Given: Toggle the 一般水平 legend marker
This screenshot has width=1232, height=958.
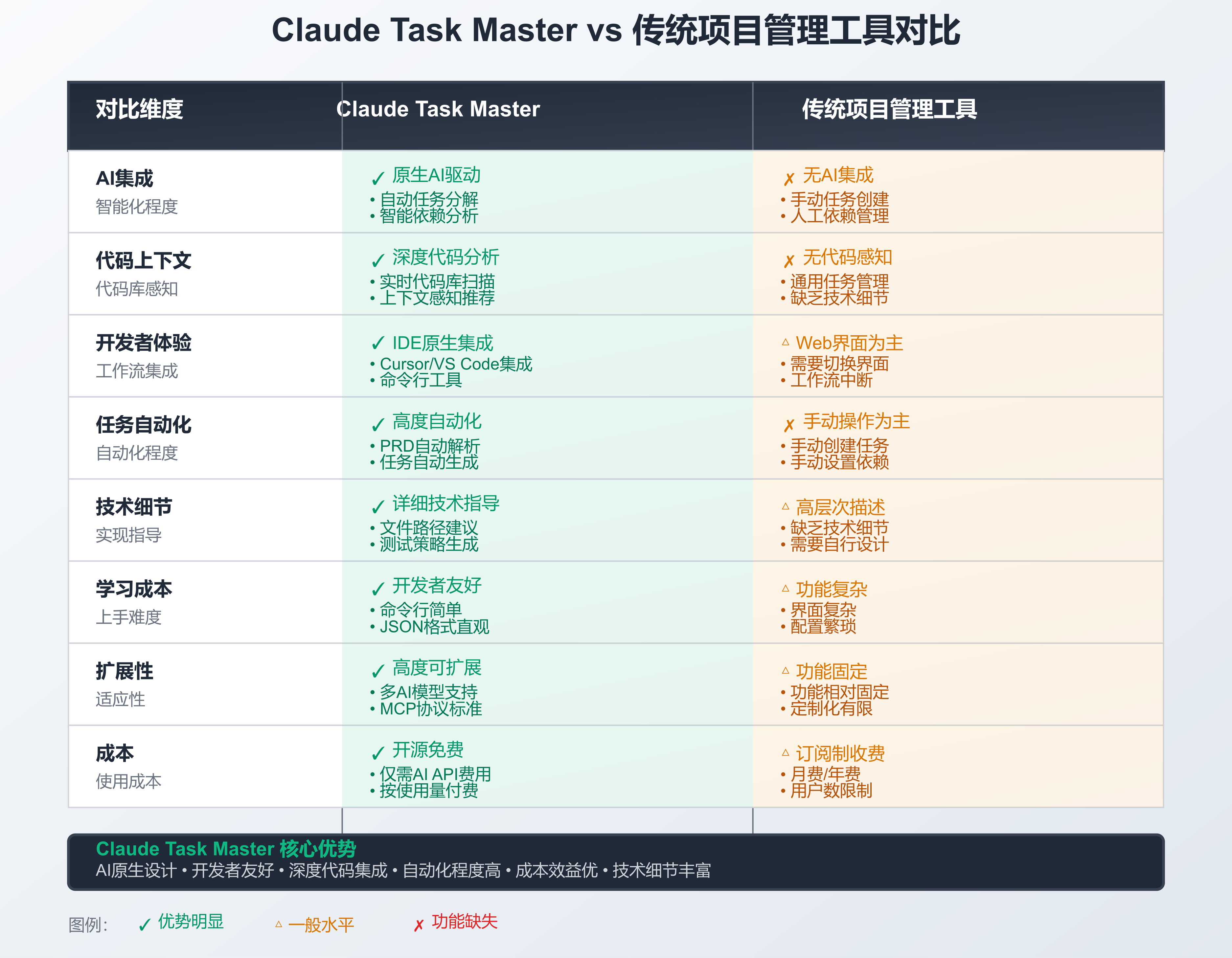Looking at the screenshot, I should point(278,924).
